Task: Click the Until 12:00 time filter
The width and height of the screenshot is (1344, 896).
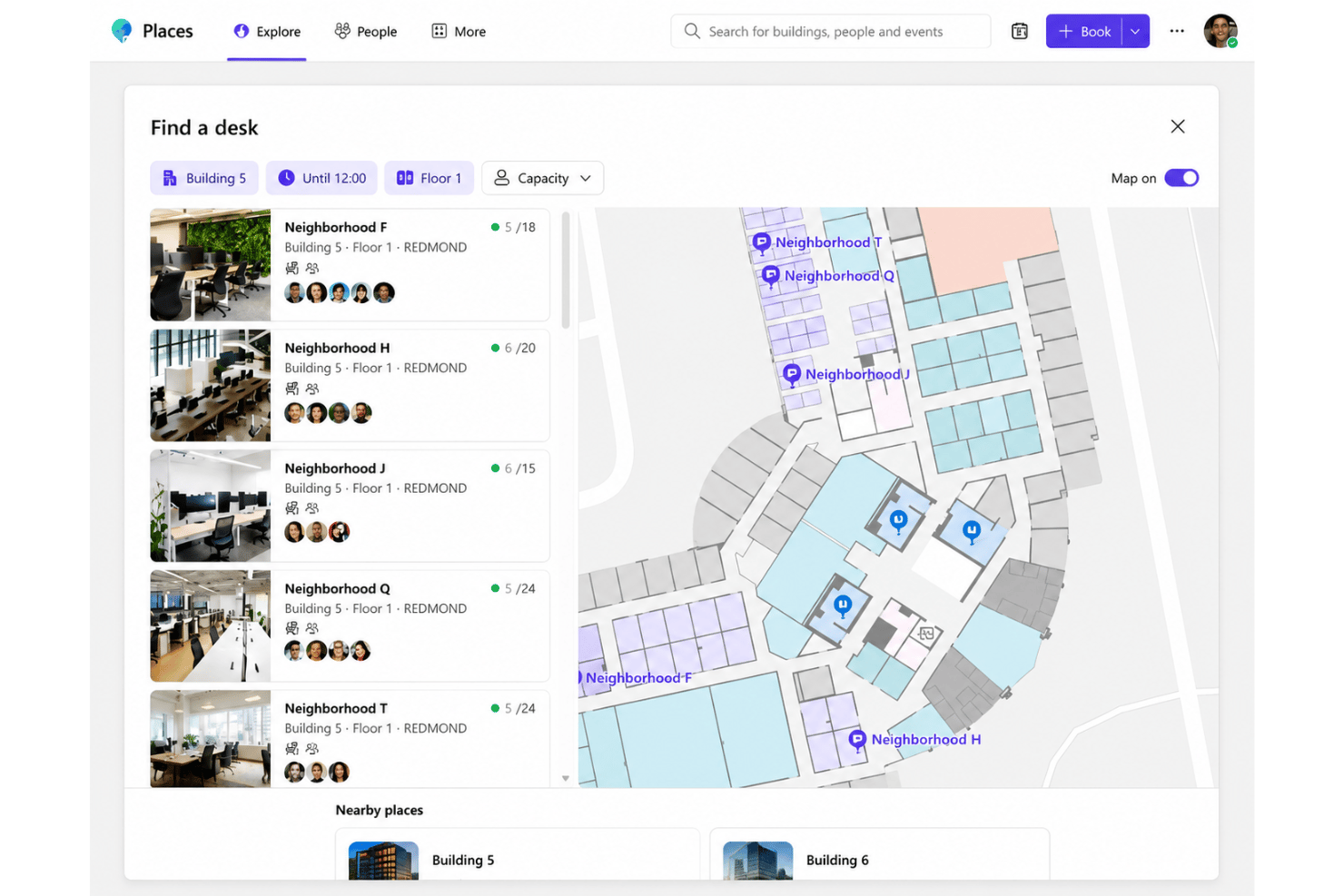Action: coord(322,178)
